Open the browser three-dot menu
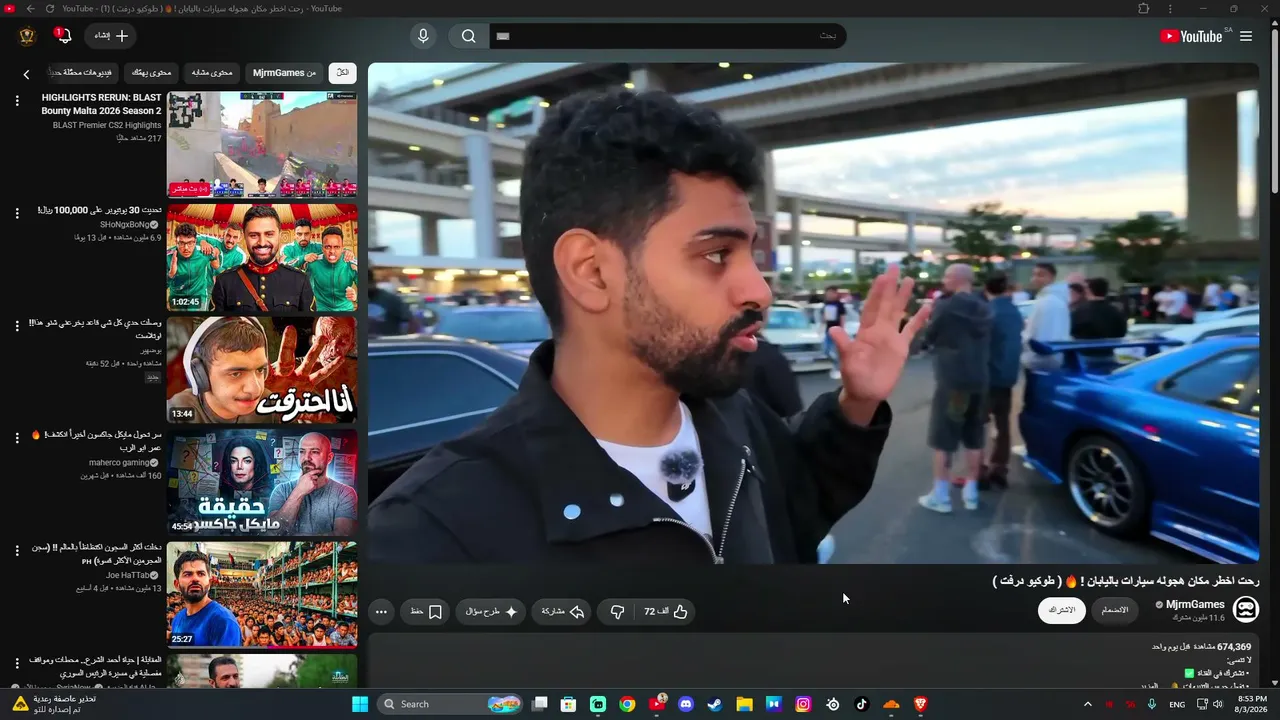Image resolution: width=1280 pixels, height=720 pixels. point(1170,9)
